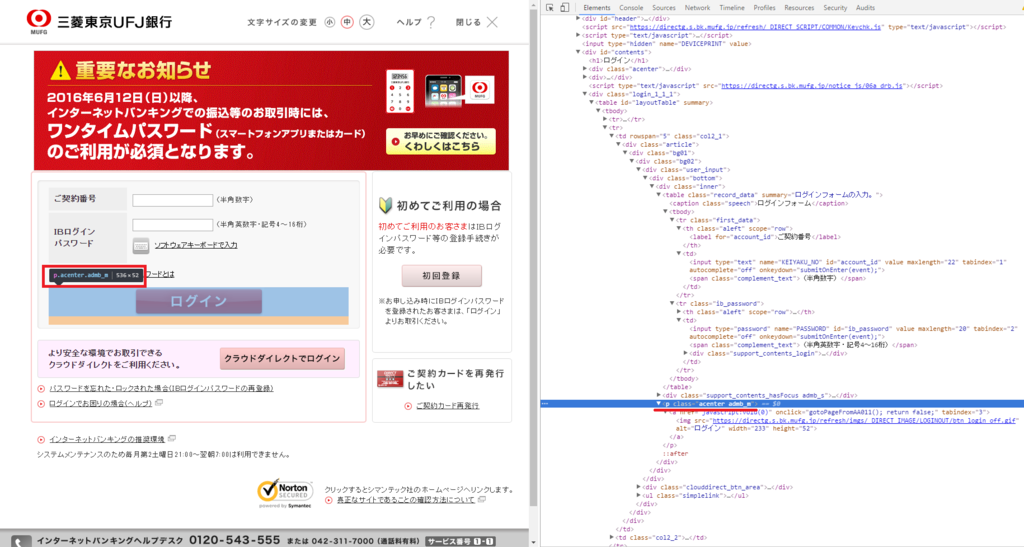Click the software keyboard icon
Screen dimensions: 1024x547
pos(140,245)
